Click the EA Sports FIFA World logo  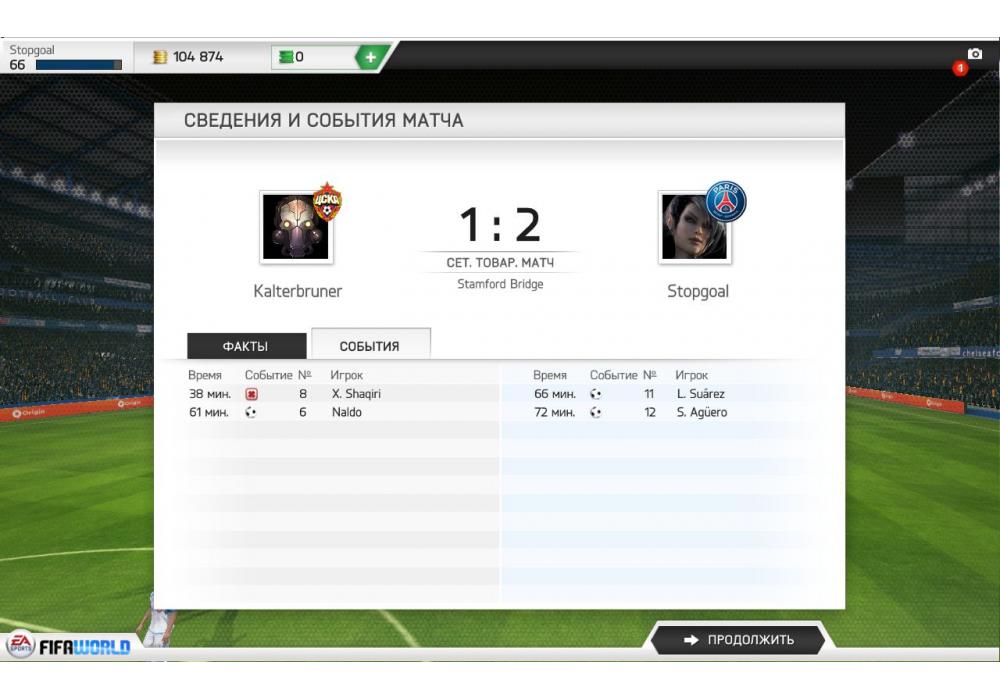click(x=68, y=646)
